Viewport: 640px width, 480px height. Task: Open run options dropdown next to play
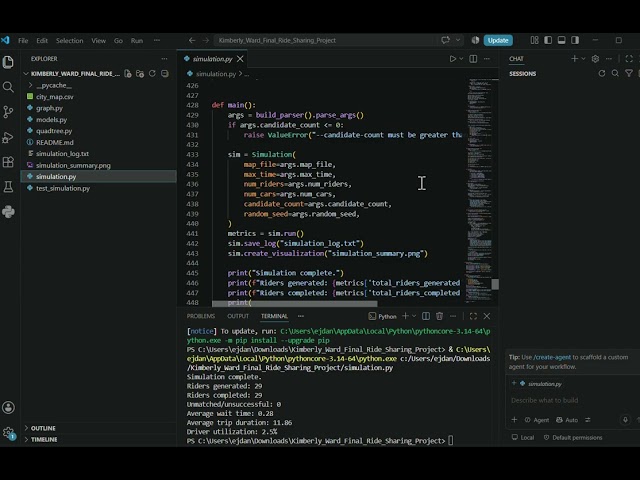pos(461,59)
